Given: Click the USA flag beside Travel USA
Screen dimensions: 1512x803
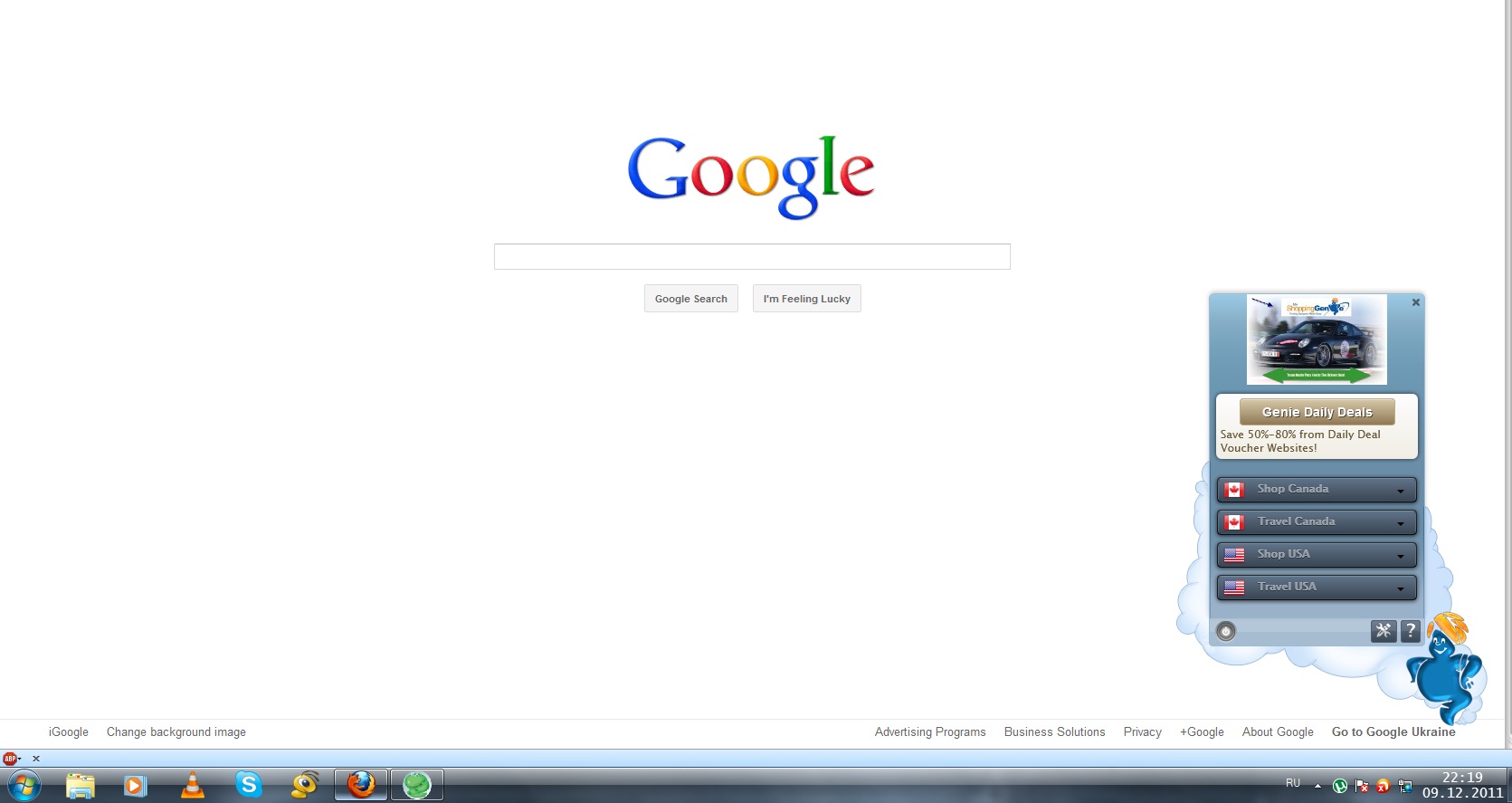Looking at the screenshot, I should coord(1234,588).
